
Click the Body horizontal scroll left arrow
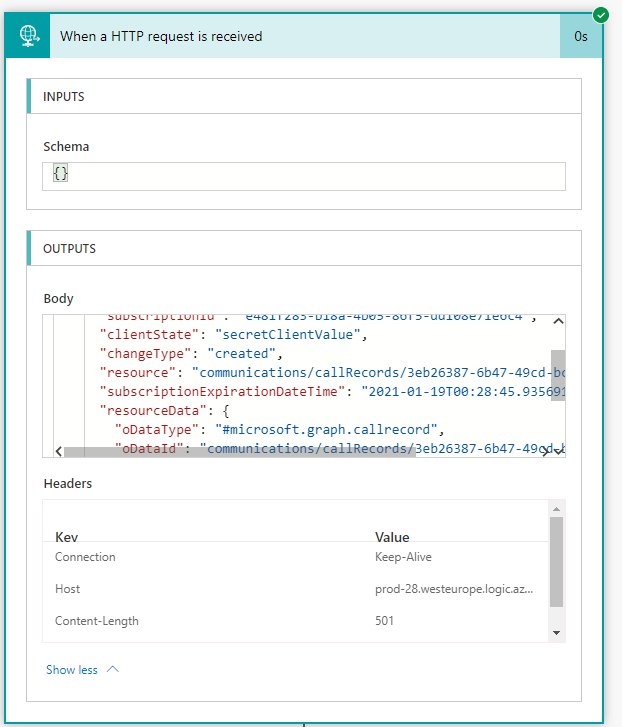[x=58, y=452]
